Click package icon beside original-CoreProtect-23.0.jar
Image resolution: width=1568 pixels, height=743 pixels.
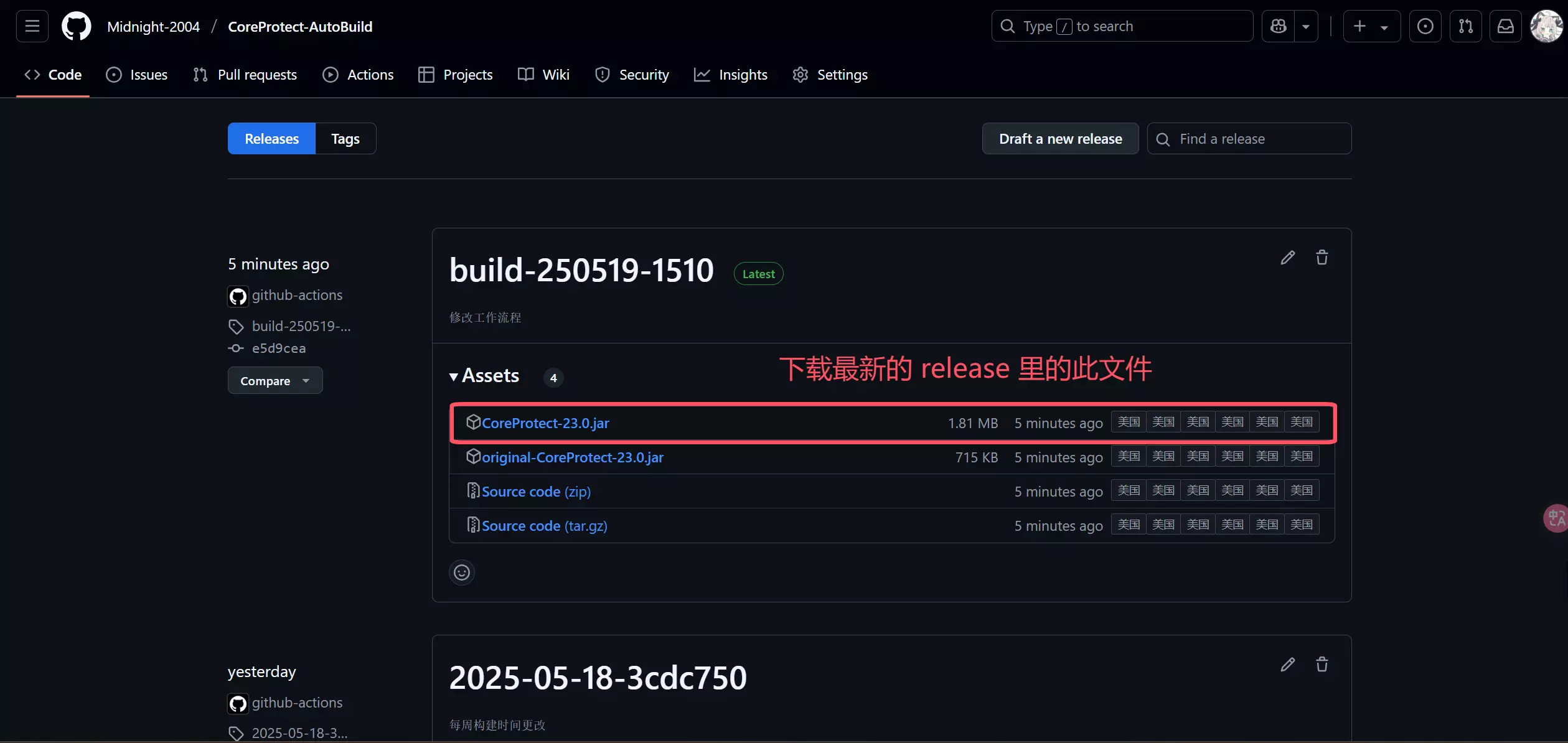point(473,456)
